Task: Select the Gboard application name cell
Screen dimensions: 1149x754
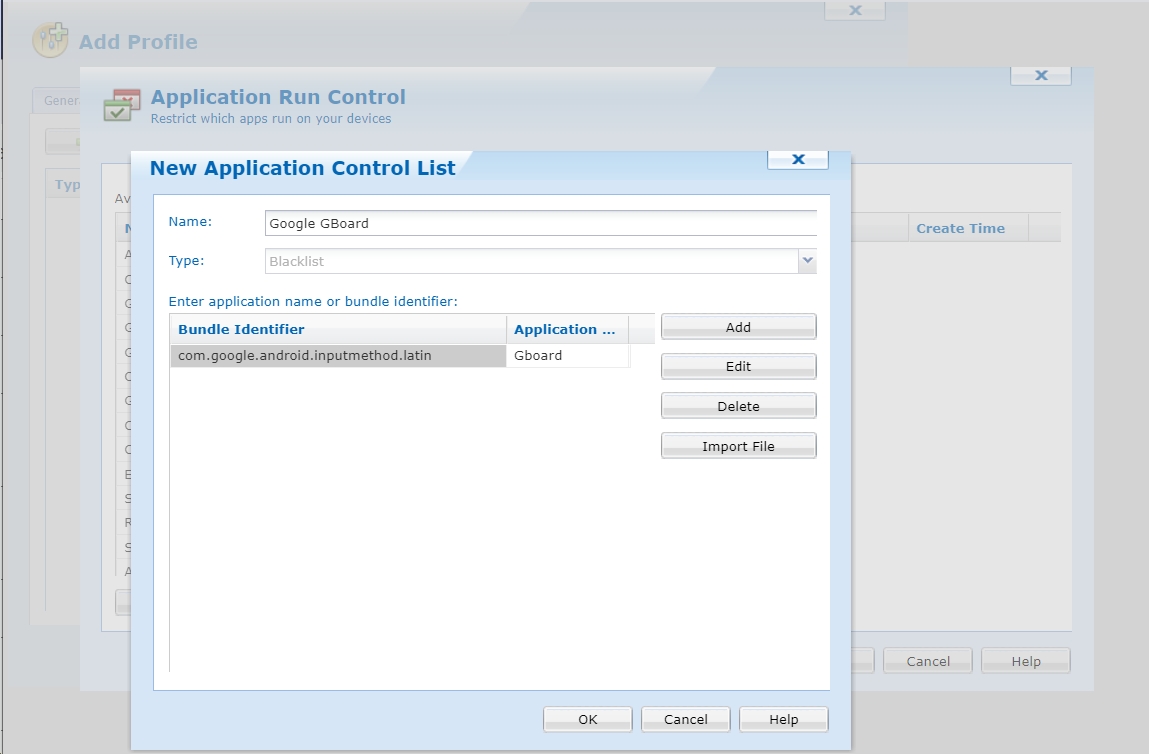Action: point(566,355)
